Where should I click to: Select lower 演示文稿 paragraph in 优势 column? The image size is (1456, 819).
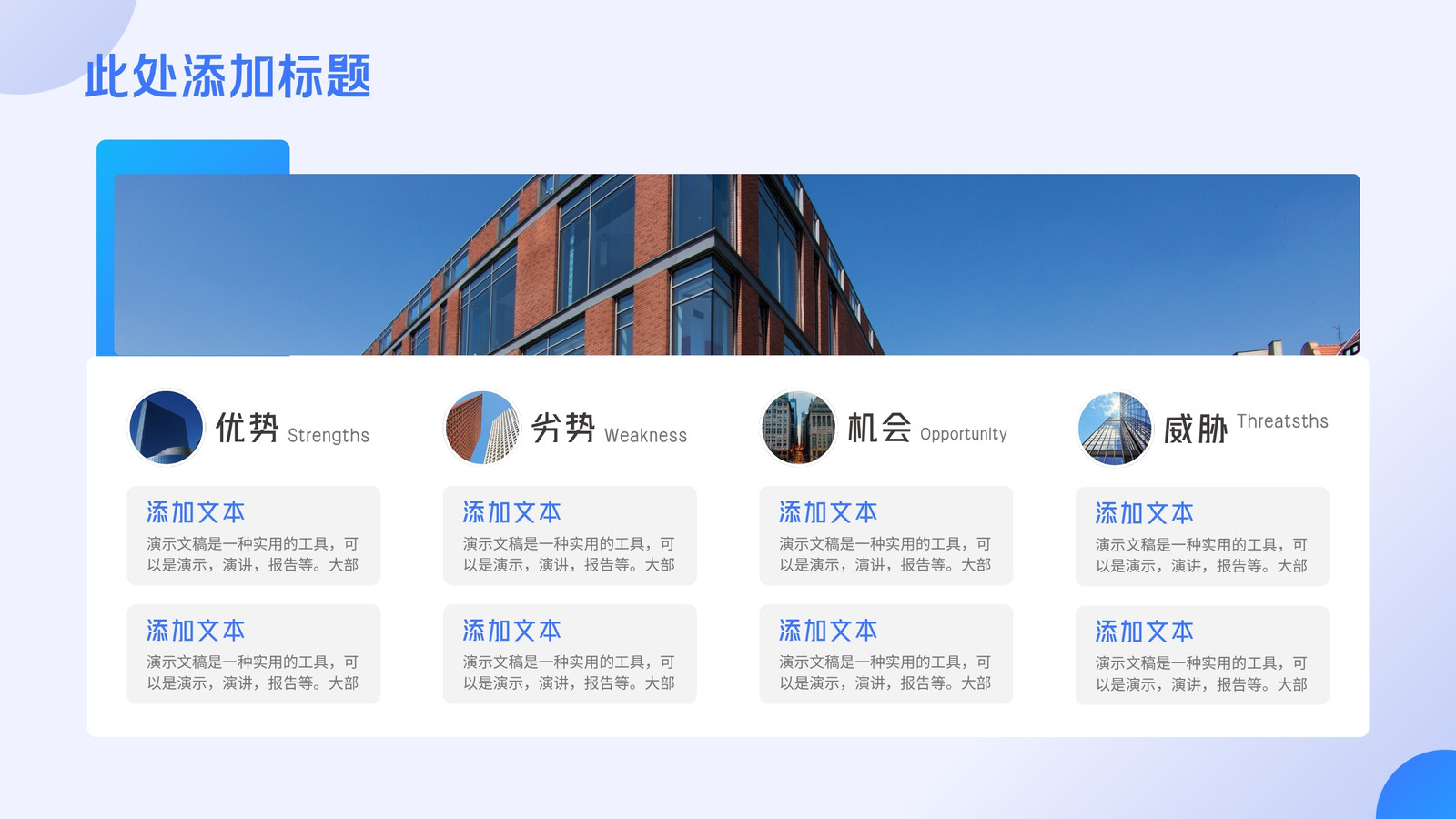(x=253, y=672)
